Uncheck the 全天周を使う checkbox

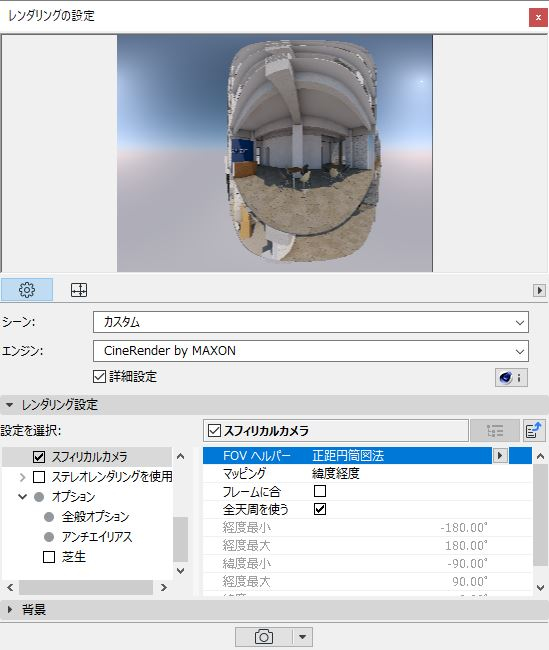(x=320, y=509)
